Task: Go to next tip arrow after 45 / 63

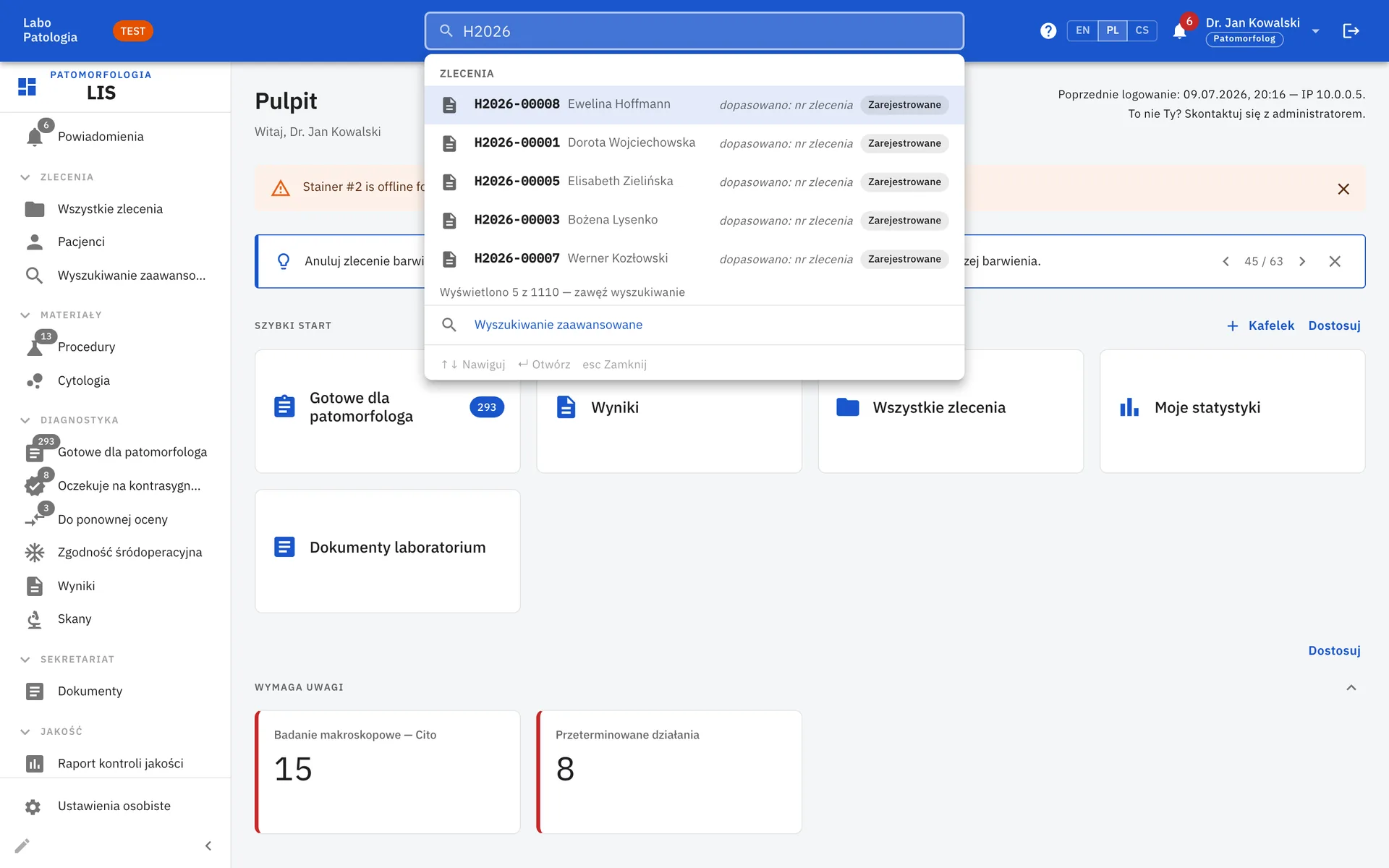Action: (x=1302, y=261)
